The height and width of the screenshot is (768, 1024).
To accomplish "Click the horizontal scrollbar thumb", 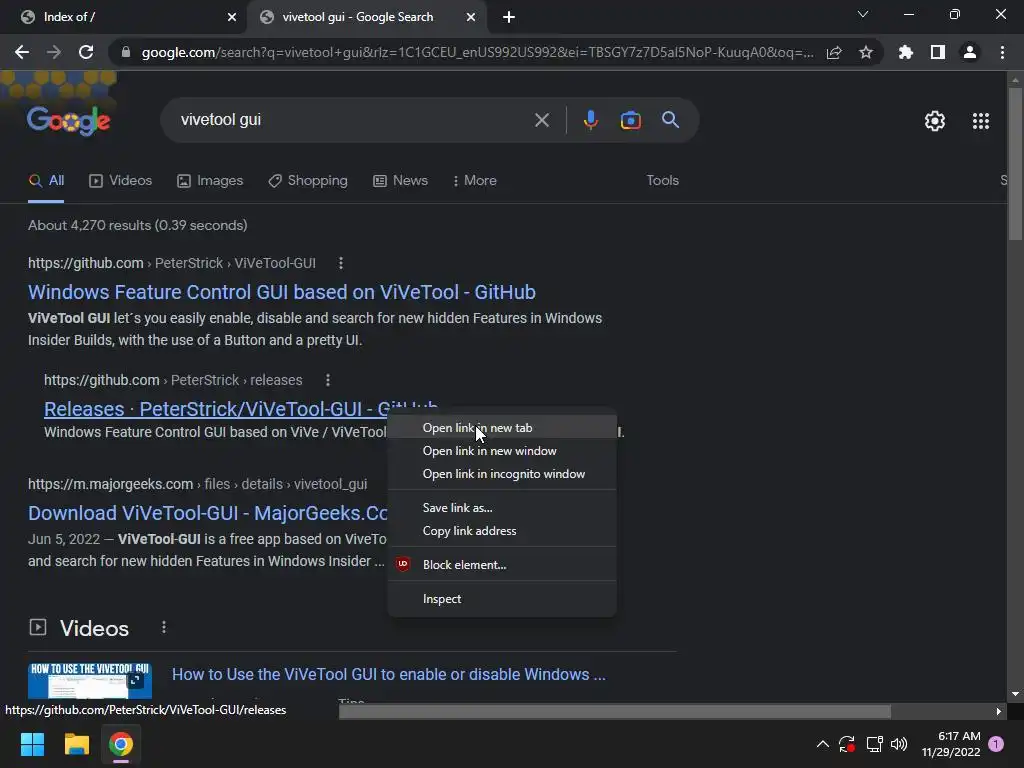I will tap(615, 711).
